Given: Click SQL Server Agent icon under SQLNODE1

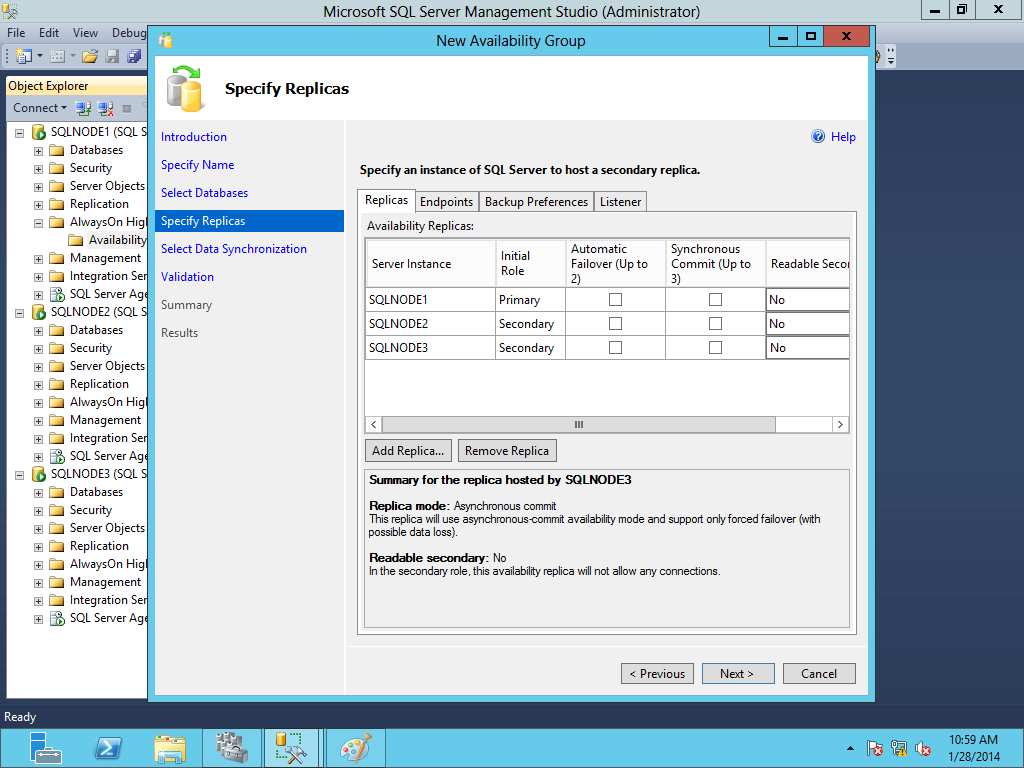Looking at the screenshot, I should (57, 294).
